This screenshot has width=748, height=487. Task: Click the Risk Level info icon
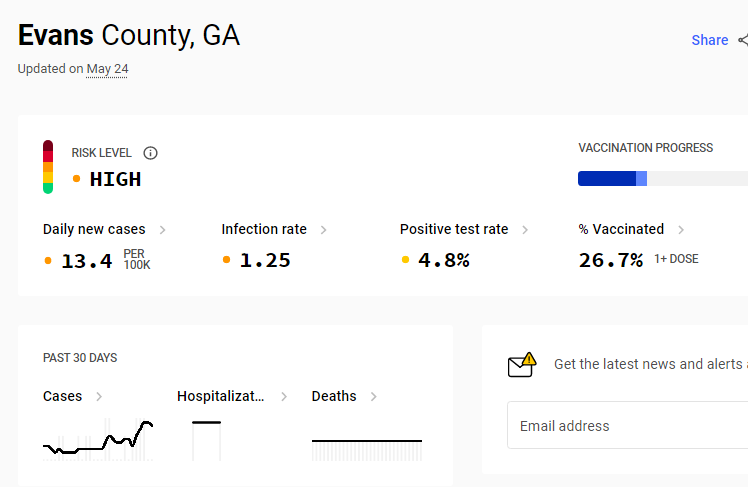150,153
